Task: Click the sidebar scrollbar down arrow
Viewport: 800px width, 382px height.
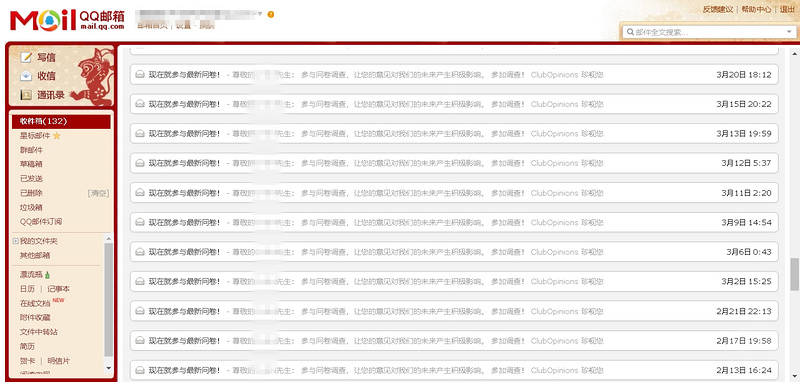Action: 108,368
